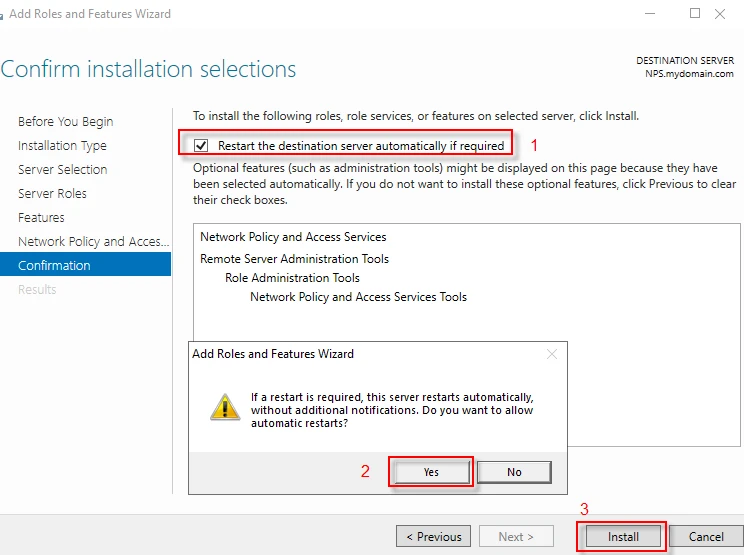Screen dimensions: 744x555
Task: Select Remote Server Administration Tools entry
Action: point(294,259)
